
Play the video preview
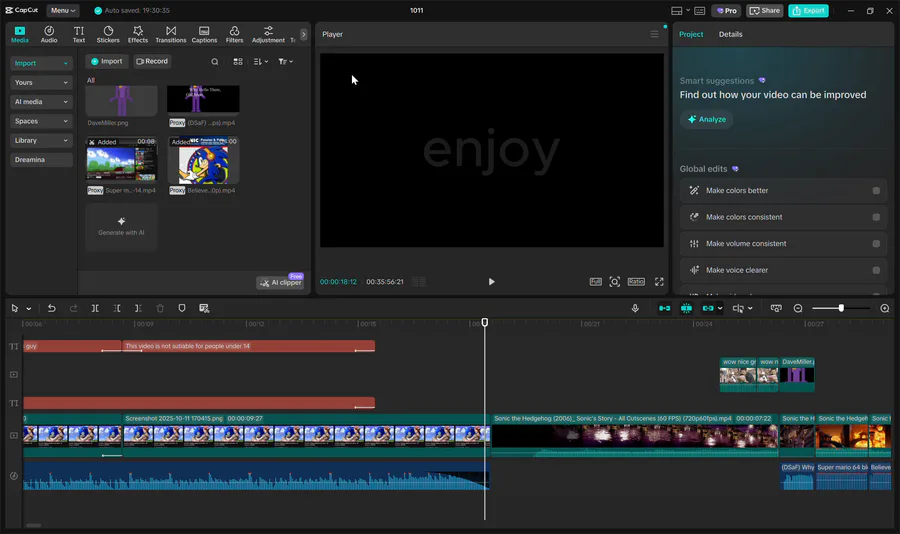pos(491,282)
